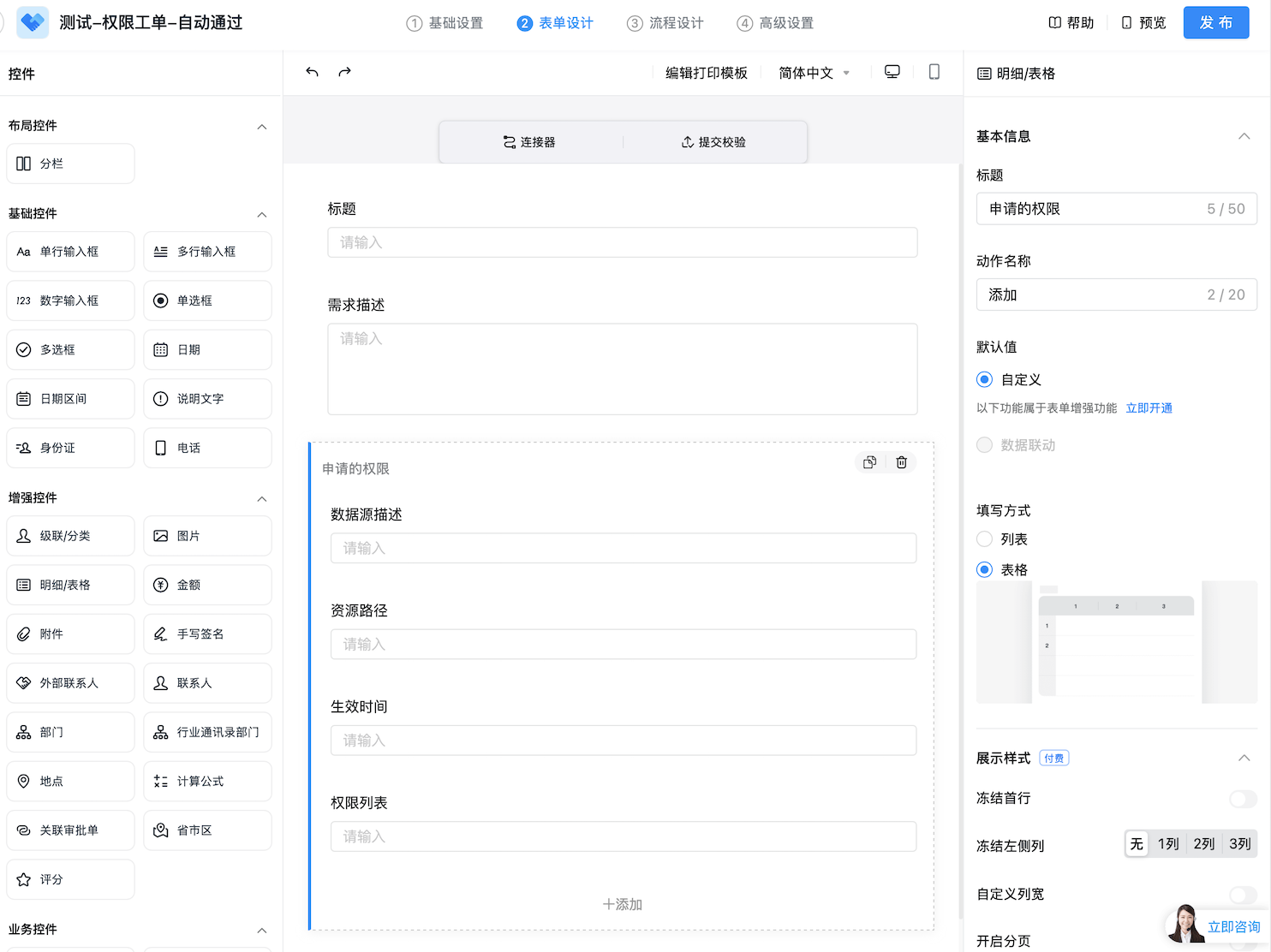Screen dimensions: 1271x952
Task: Open the 高级设置 step tab
Action: pos(775,23)
